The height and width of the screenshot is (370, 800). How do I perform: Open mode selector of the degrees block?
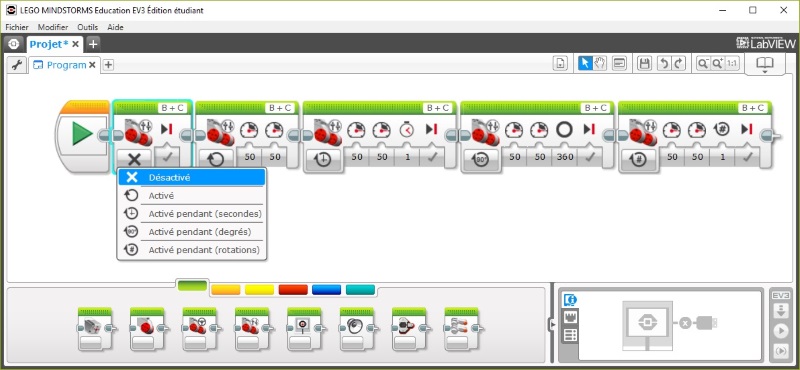coord(481,159)
